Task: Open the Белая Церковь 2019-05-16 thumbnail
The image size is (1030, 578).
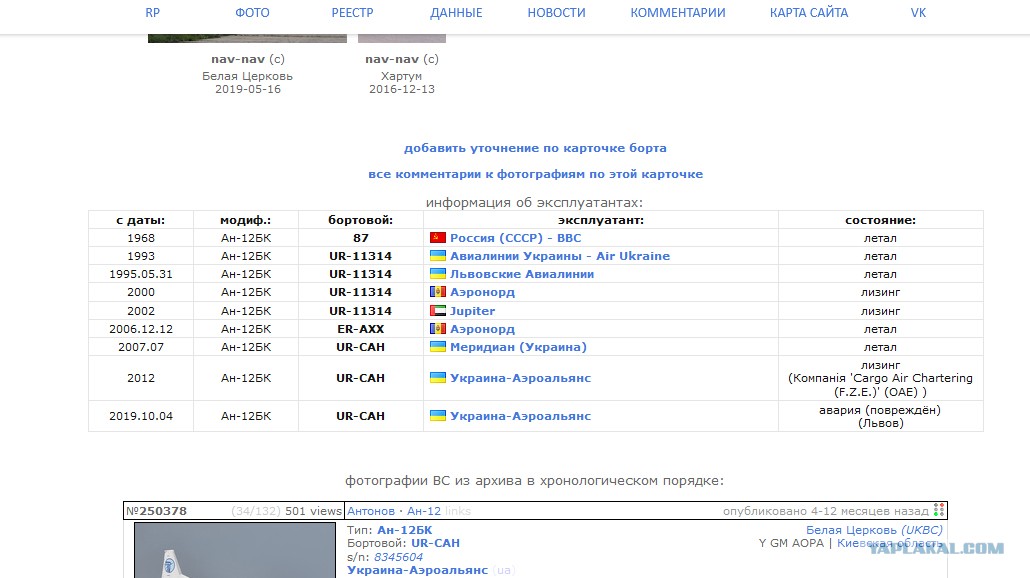Action: [247, 39]
